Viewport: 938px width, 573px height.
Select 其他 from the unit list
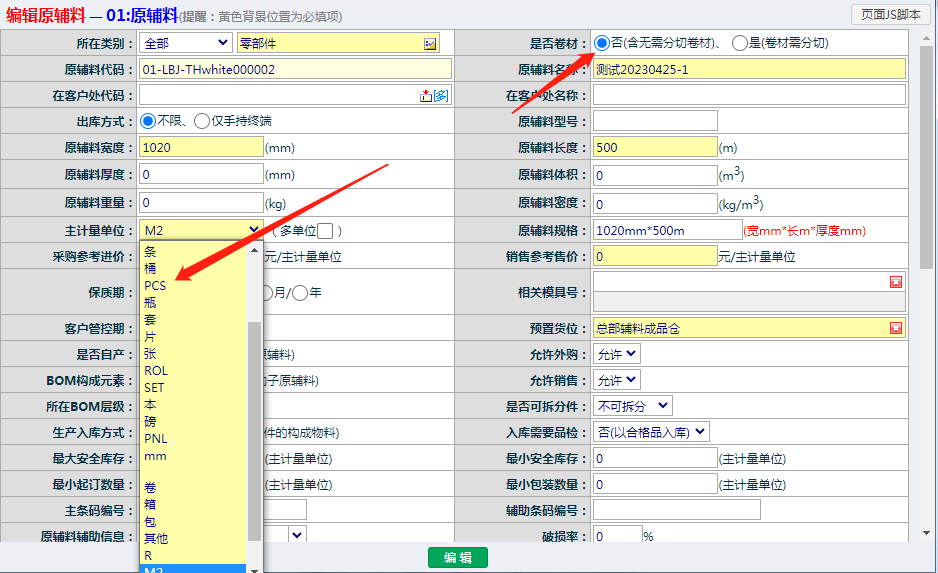click(156, 538)
